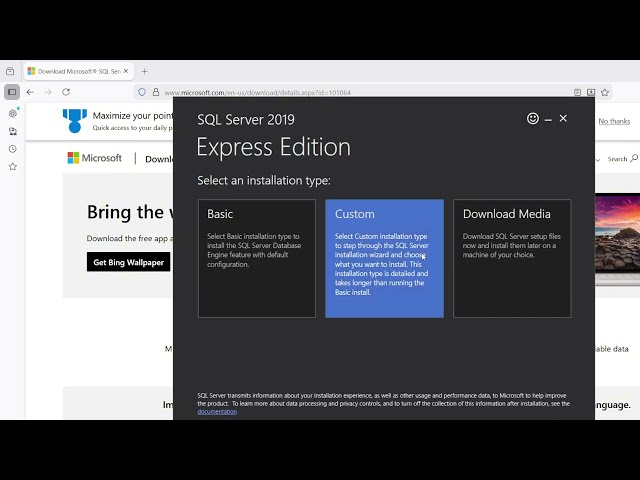640x480 pixels.
Task: Close the Download Microsoft SQL Server tab
Action: click(126, 71)
